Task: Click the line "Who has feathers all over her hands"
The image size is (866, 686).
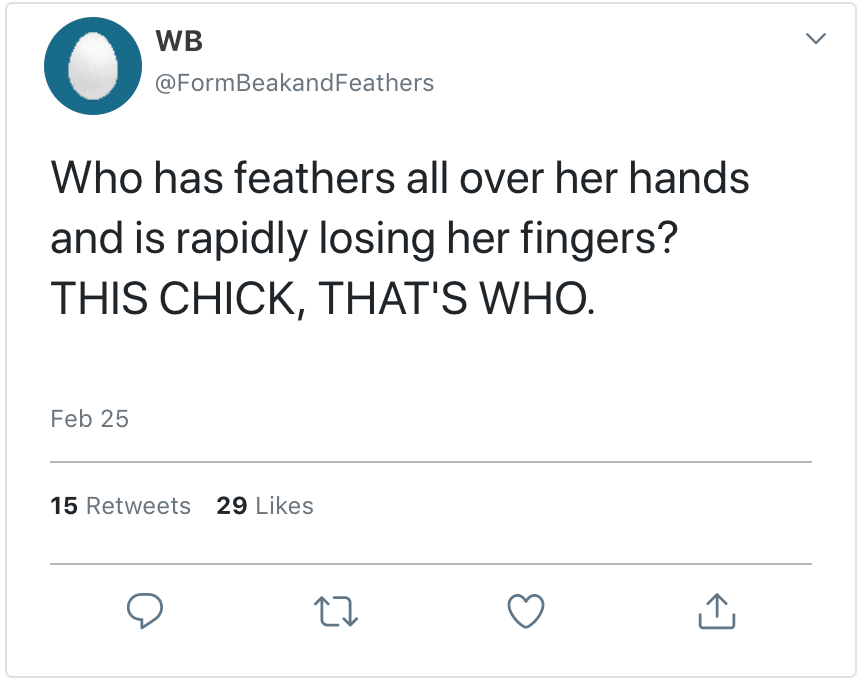Action: tap(400, 181)
